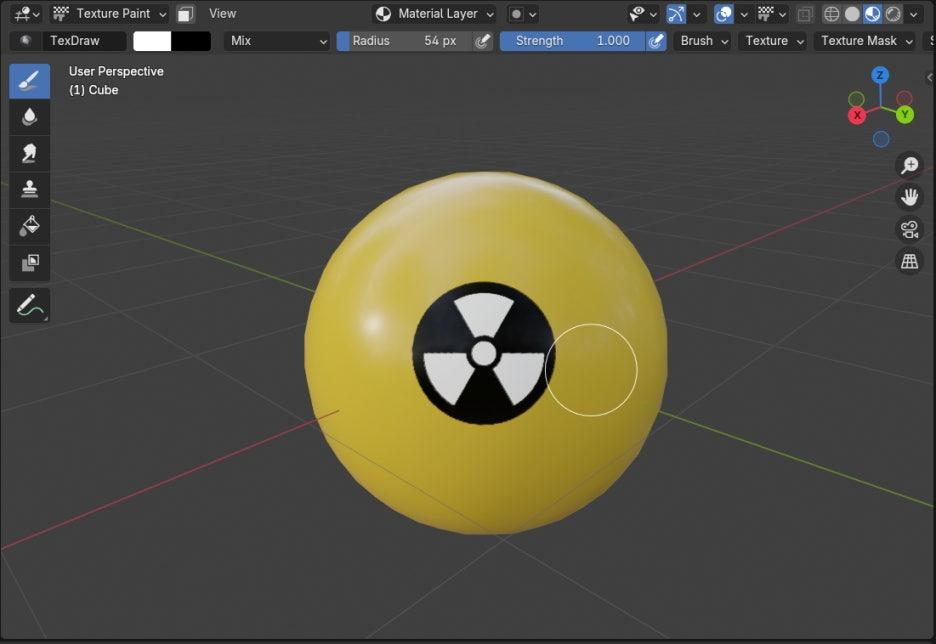Select the Smear tool

(x=29, y=153)
